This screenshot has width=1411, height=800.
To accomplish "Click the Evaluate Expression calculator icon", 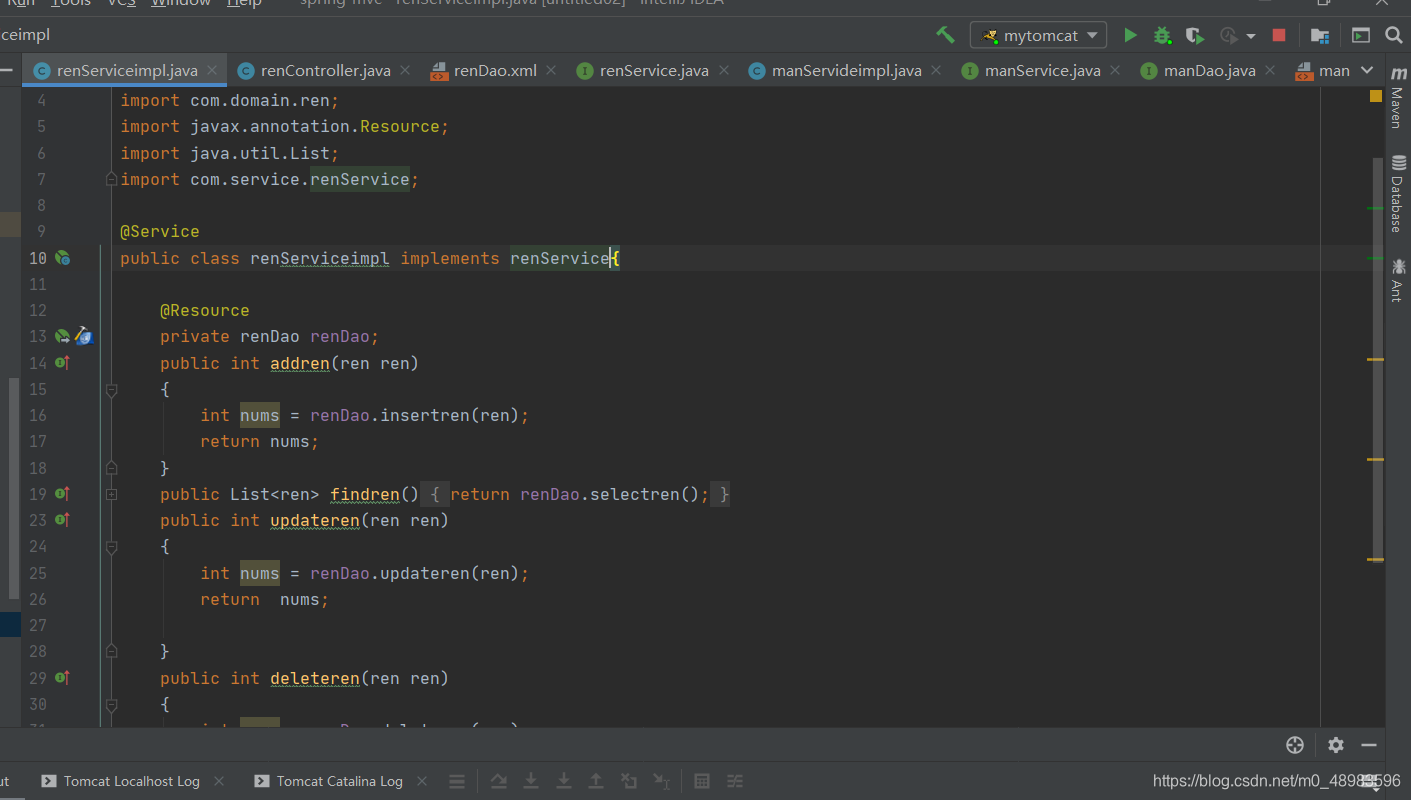I will [702, 781].
